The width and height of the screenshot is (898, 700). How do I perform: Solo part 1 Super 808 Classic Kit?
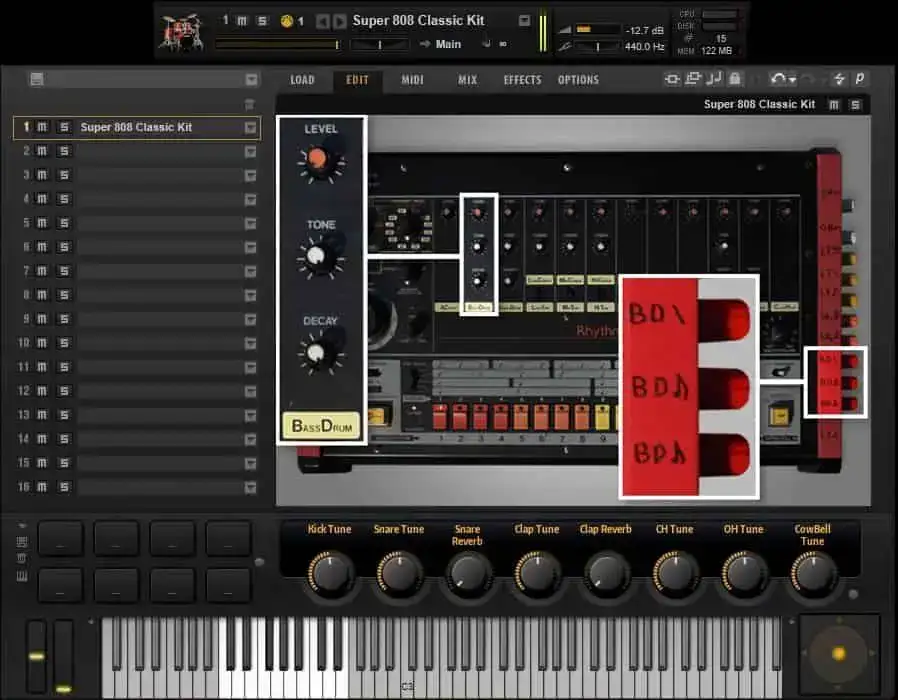(64, 127)
